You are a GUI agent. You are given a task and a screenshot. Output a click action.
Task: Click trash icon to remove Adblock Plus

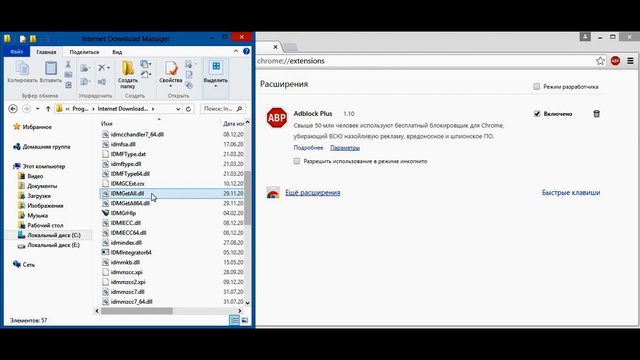tap(596, 113)
